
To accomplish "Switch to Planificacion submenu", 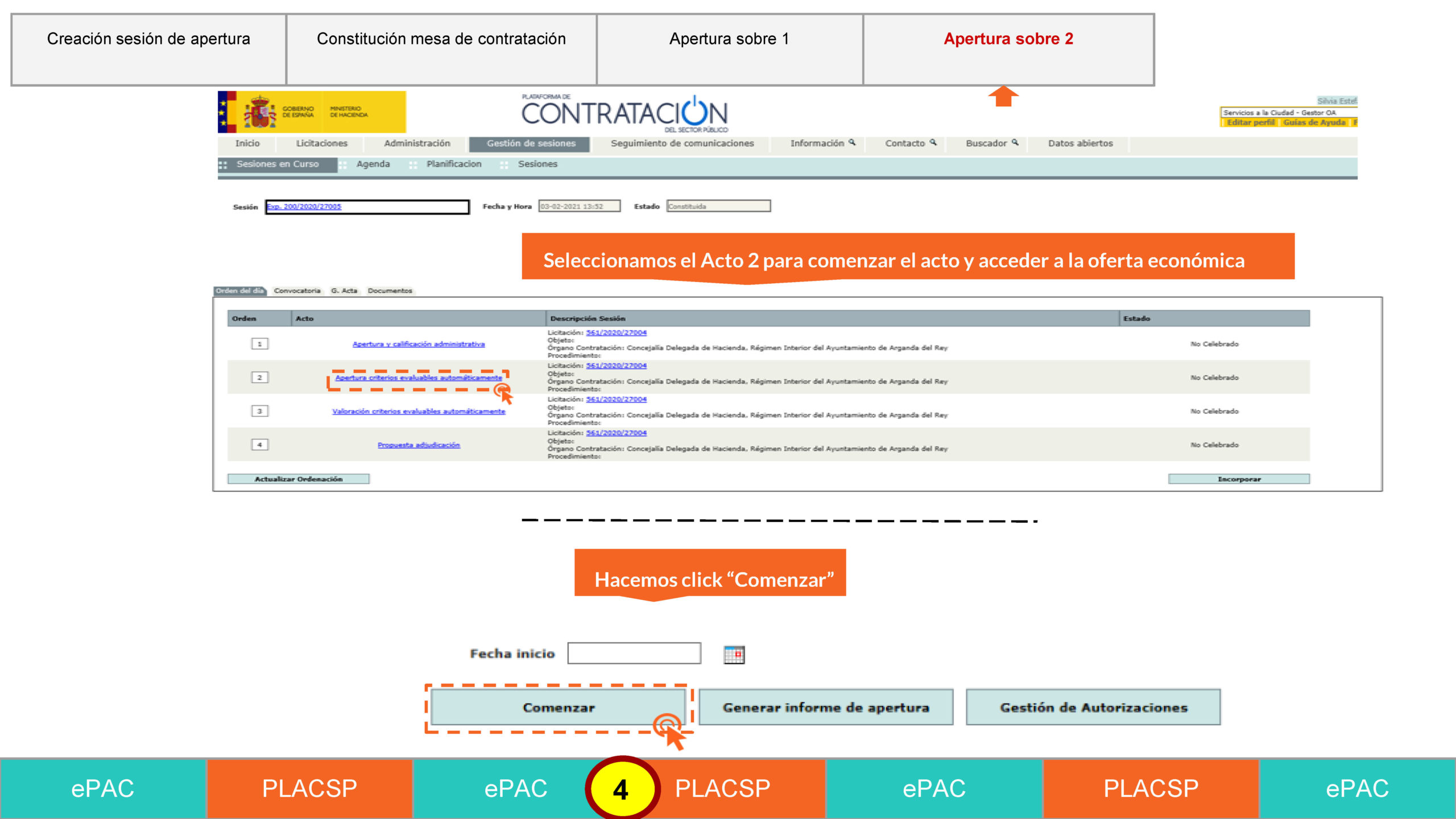I will pos(454,164).
